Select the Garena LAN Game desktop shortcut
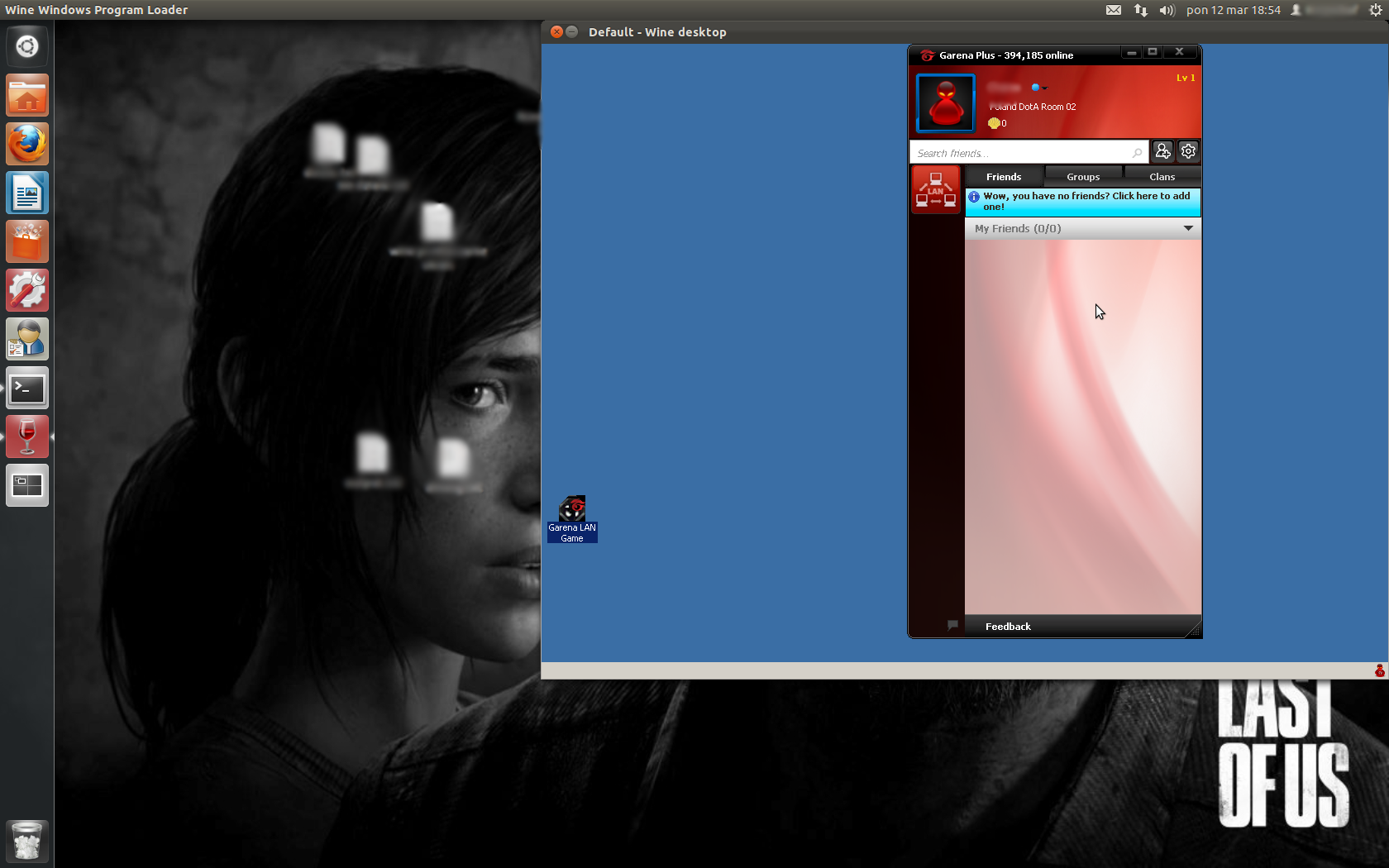Screen dimensions: 1389x868 coord(572,519)
